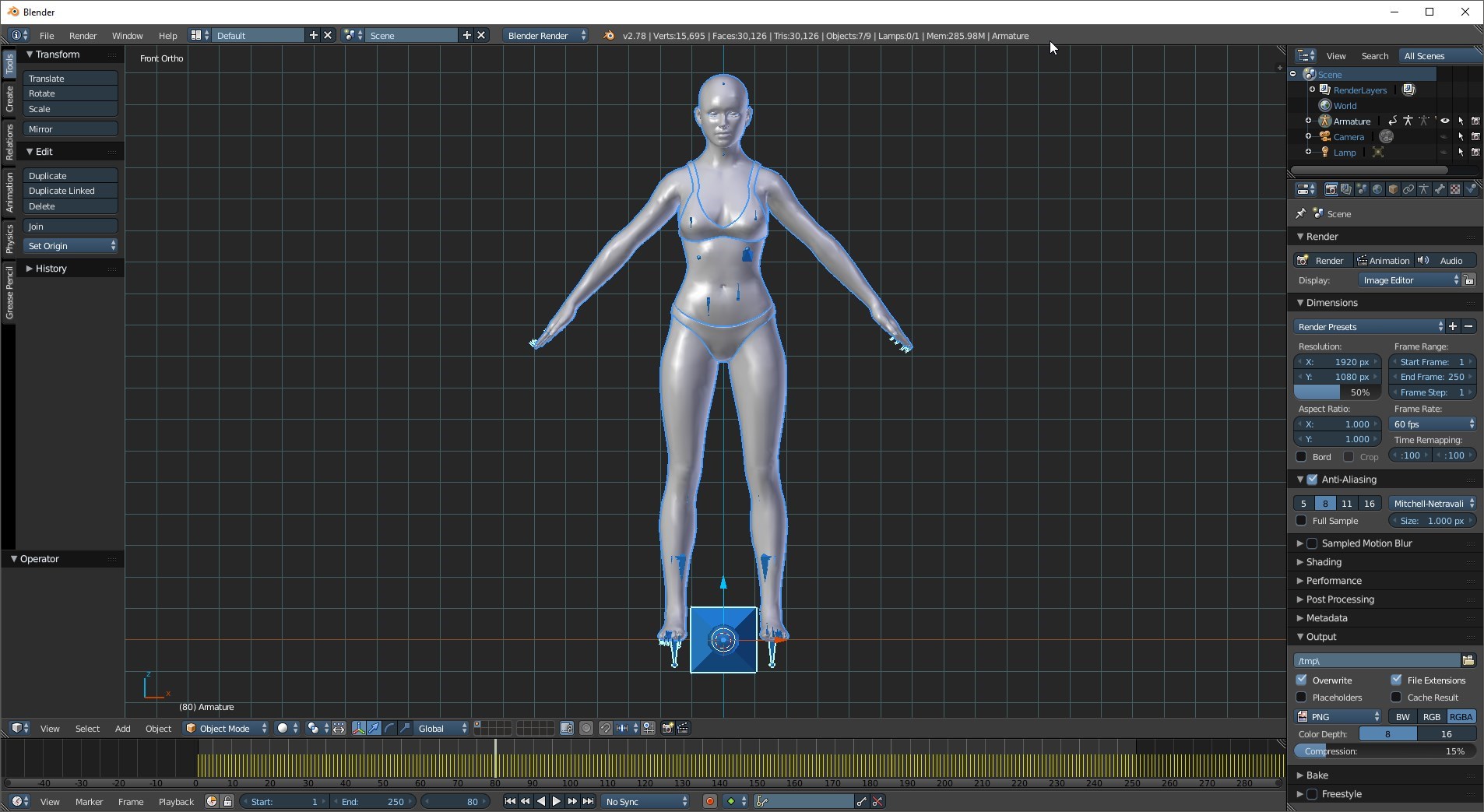1484x812 pixels.
Task: Click the Translate button
Action: [71, 79]
